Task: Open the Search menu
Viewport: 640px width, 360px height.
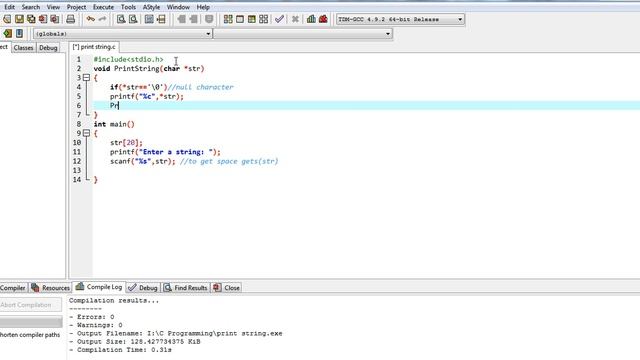Action: tap(31, 7)
